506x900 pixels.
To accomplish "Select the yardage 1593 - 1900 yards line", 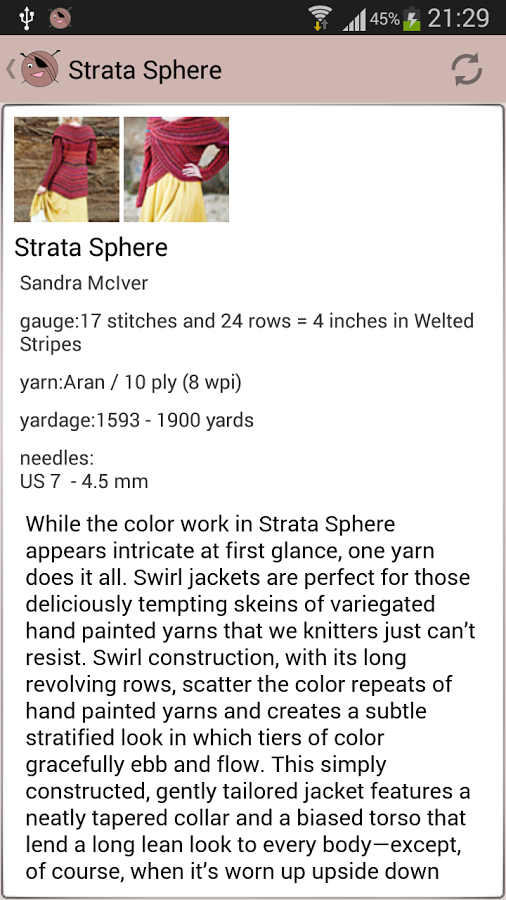I will 137,420.
